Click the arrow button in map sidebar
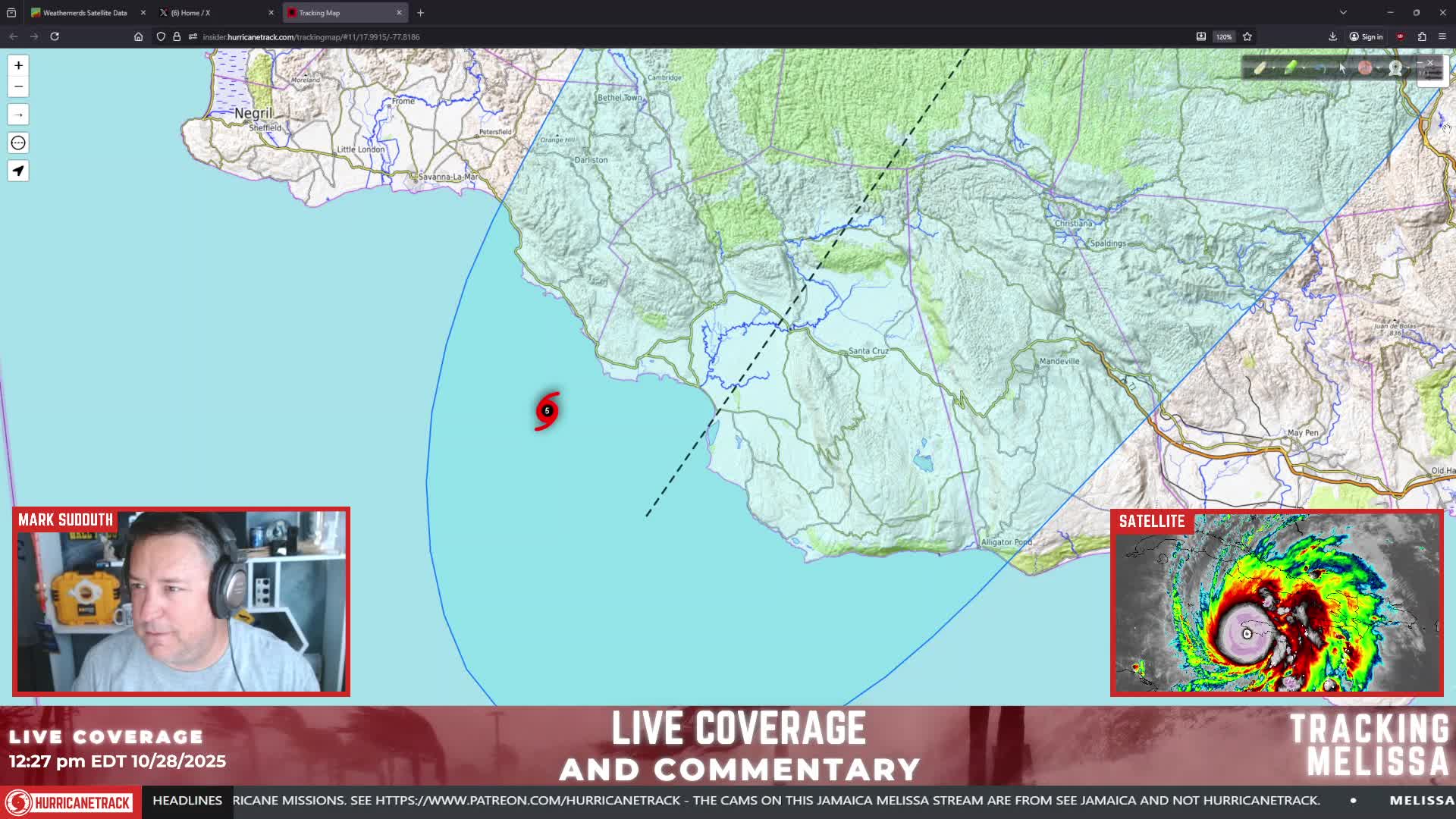Image resolution: width=1456 pixels, height=819 pixels. pyautogui.click(x=18, y=115)
